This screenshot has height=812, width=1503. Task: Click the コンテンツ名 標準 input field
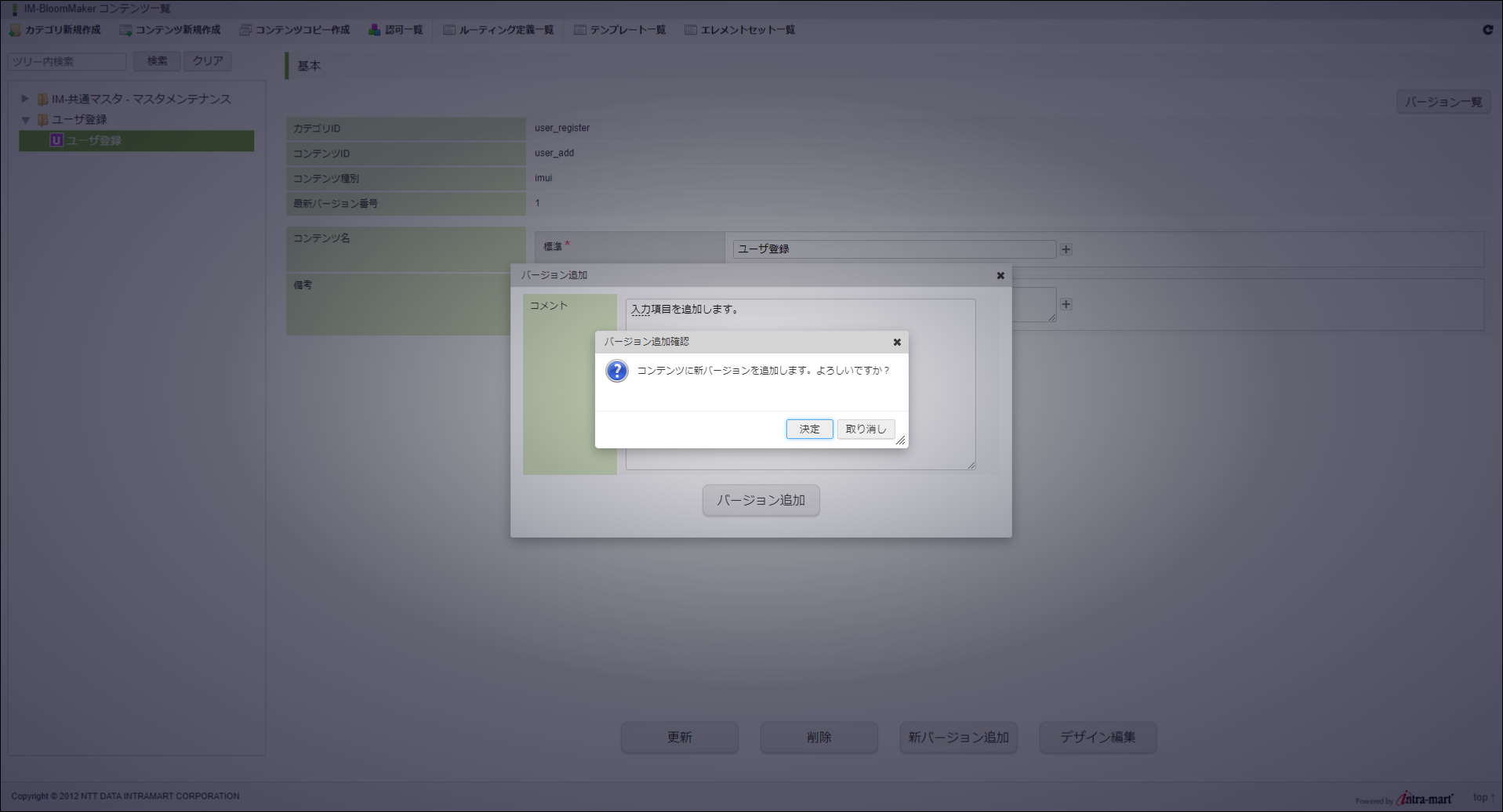tap(895, 249)
